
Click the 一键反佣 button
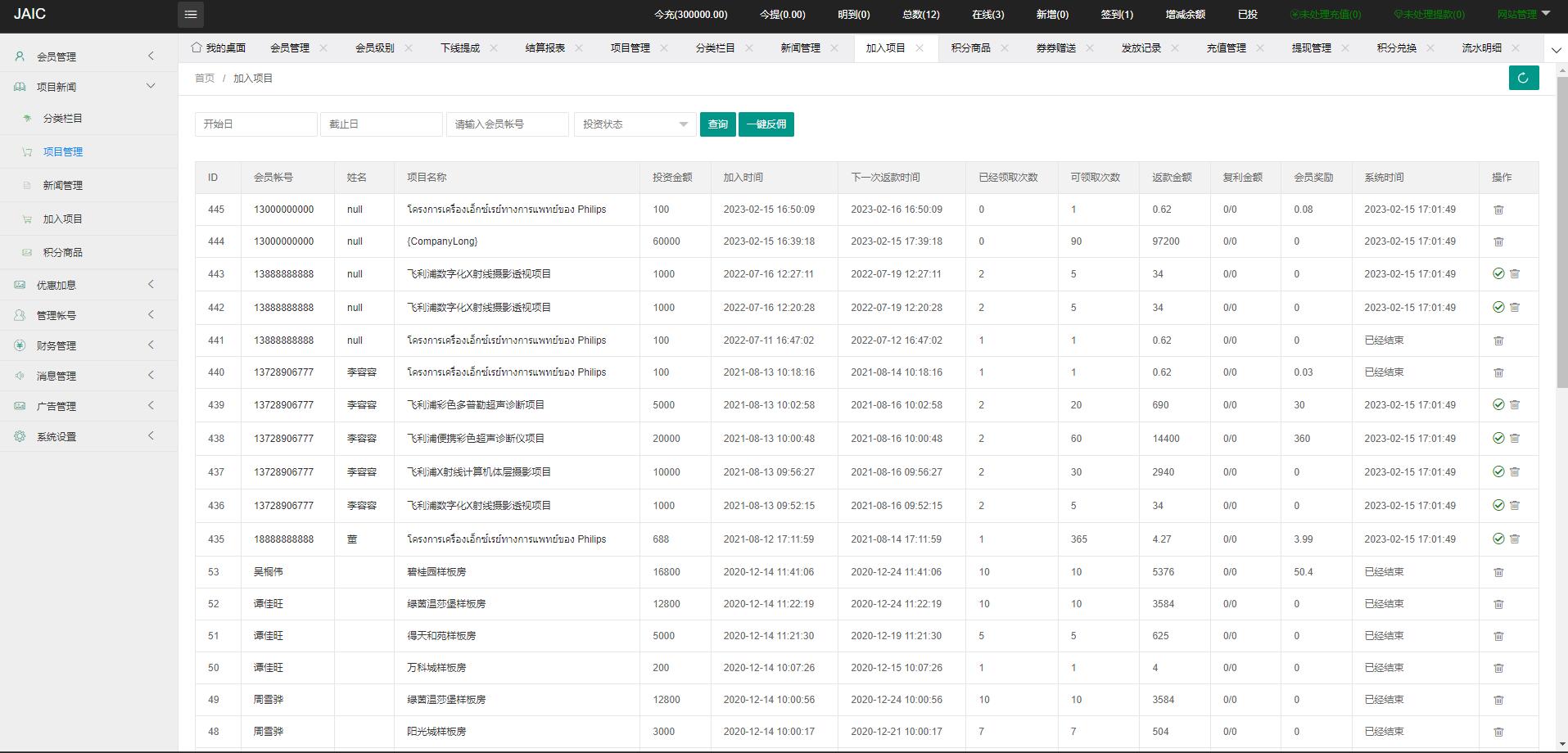(x=766, y=124)
